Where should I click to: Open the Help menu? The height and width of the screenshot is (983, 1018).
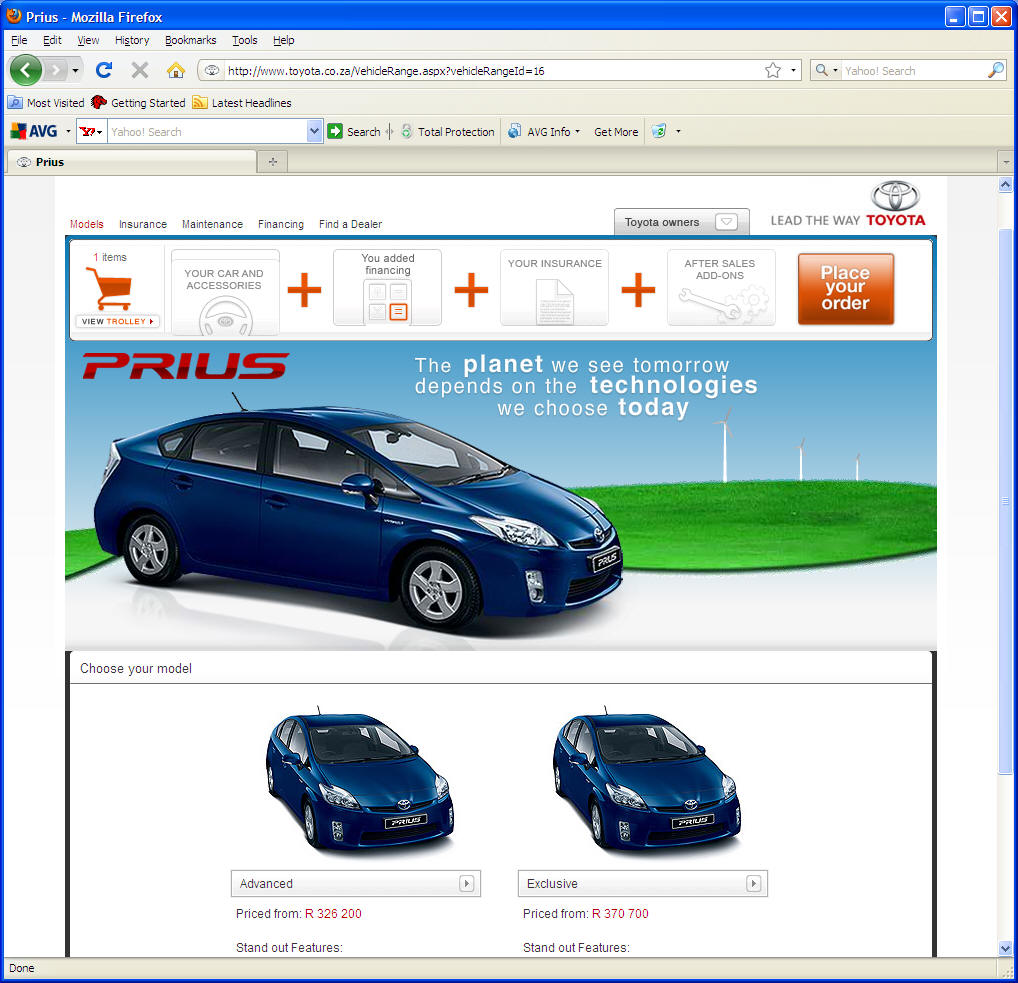click(284, 40)
